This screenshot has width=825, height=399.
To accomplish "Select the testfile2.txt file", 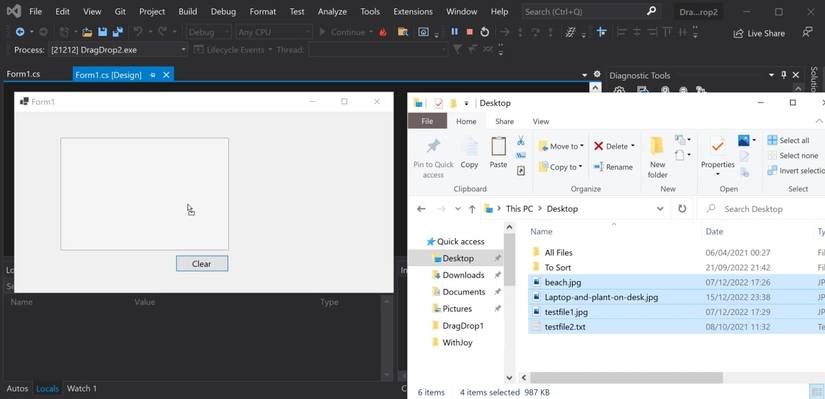I will 676,327.
